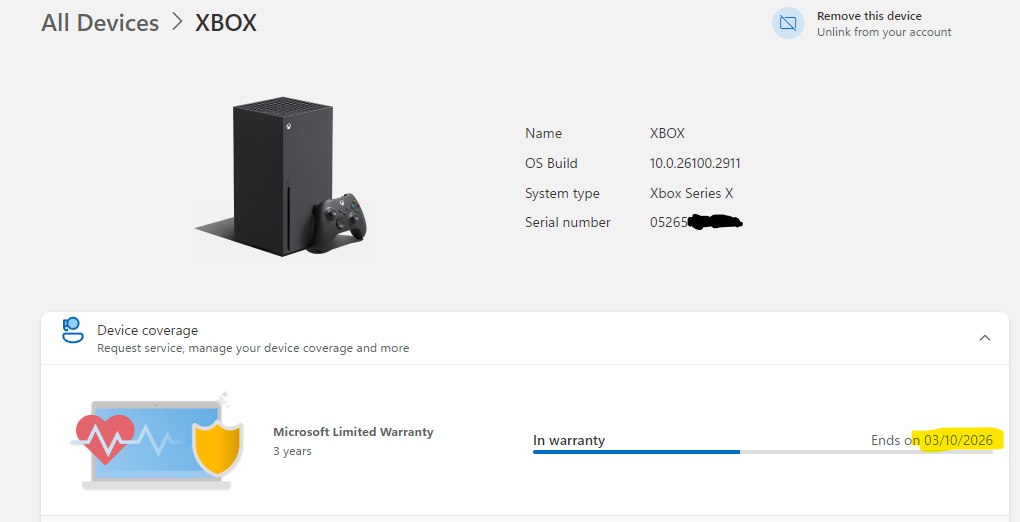Viewport: 1020px width, 522px height.
Task: Click the Device coverage stethoscope icon
Action: click(72, 330)
